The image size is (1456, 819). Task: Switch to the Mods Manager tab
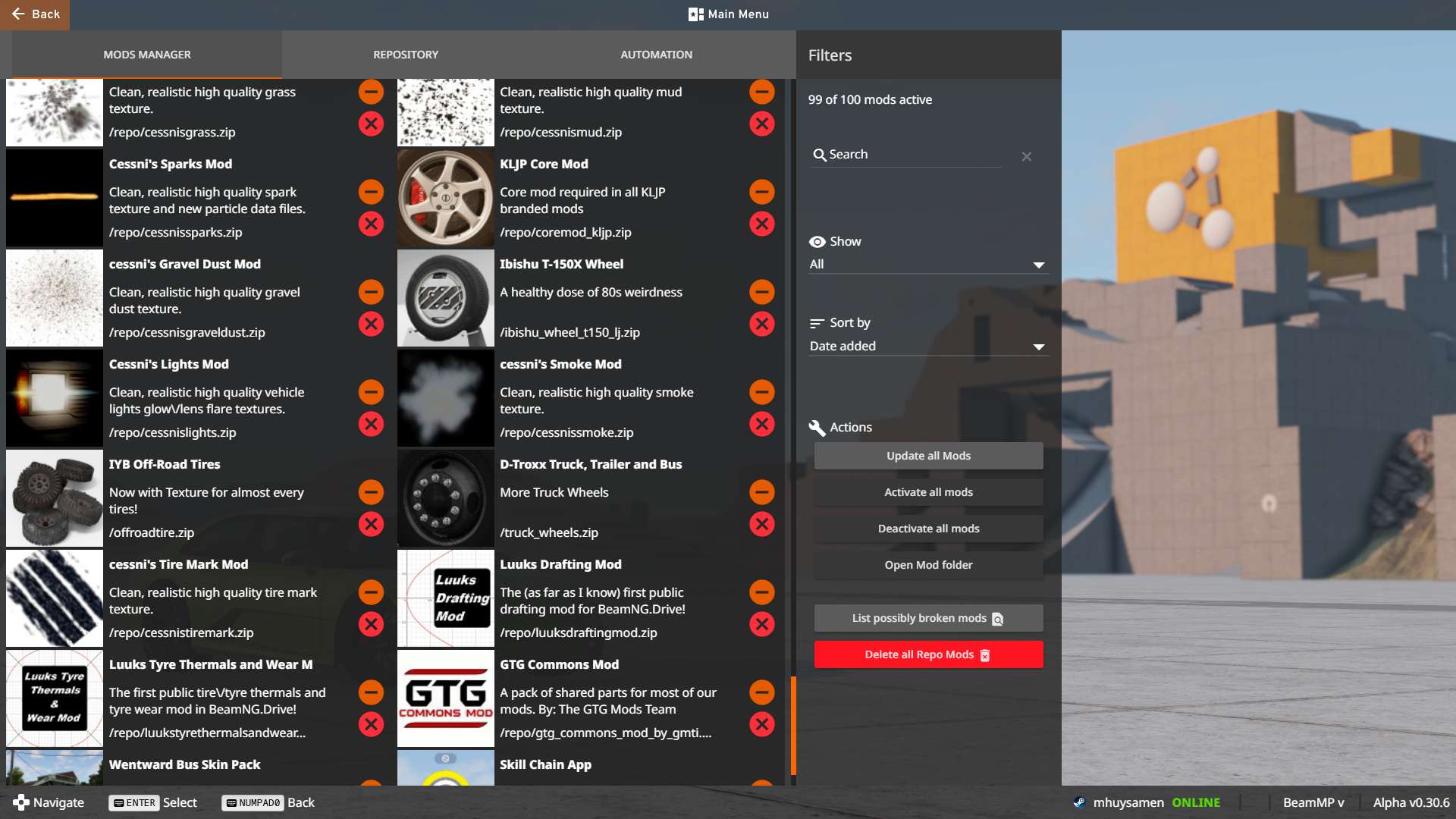click(x=147, y=55)
